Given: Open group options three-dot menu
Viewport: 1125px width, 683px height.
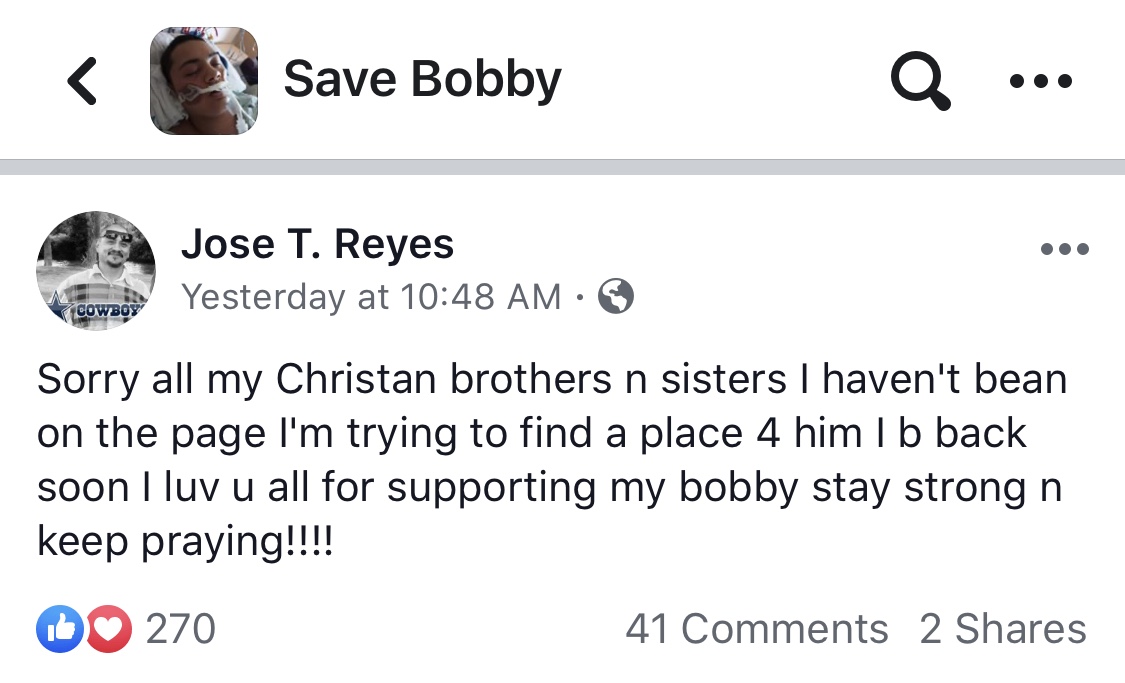Looking at the screenshot, I should coord(1040,81).
